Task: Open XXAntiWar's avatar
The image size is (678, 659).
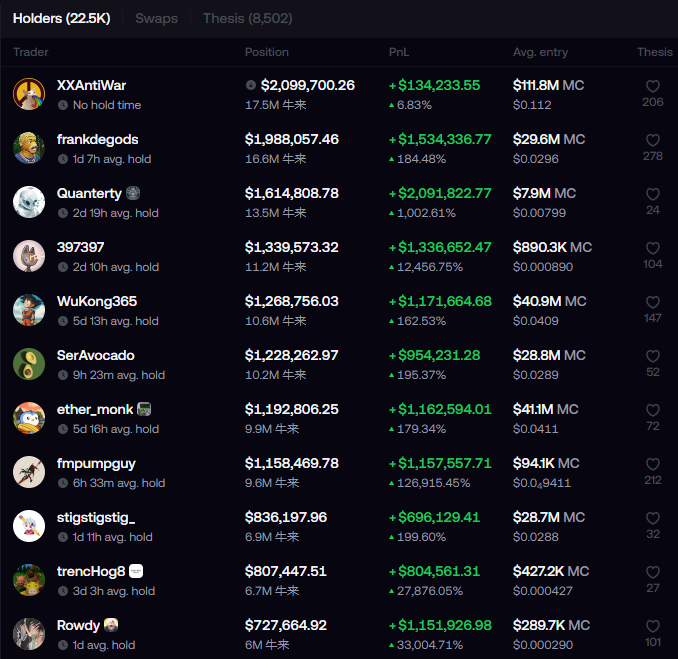Action: (29, 94)
